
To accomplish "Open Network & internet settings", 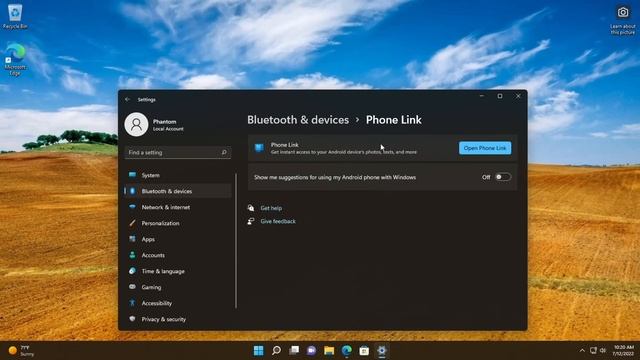I will coord(178,207).
